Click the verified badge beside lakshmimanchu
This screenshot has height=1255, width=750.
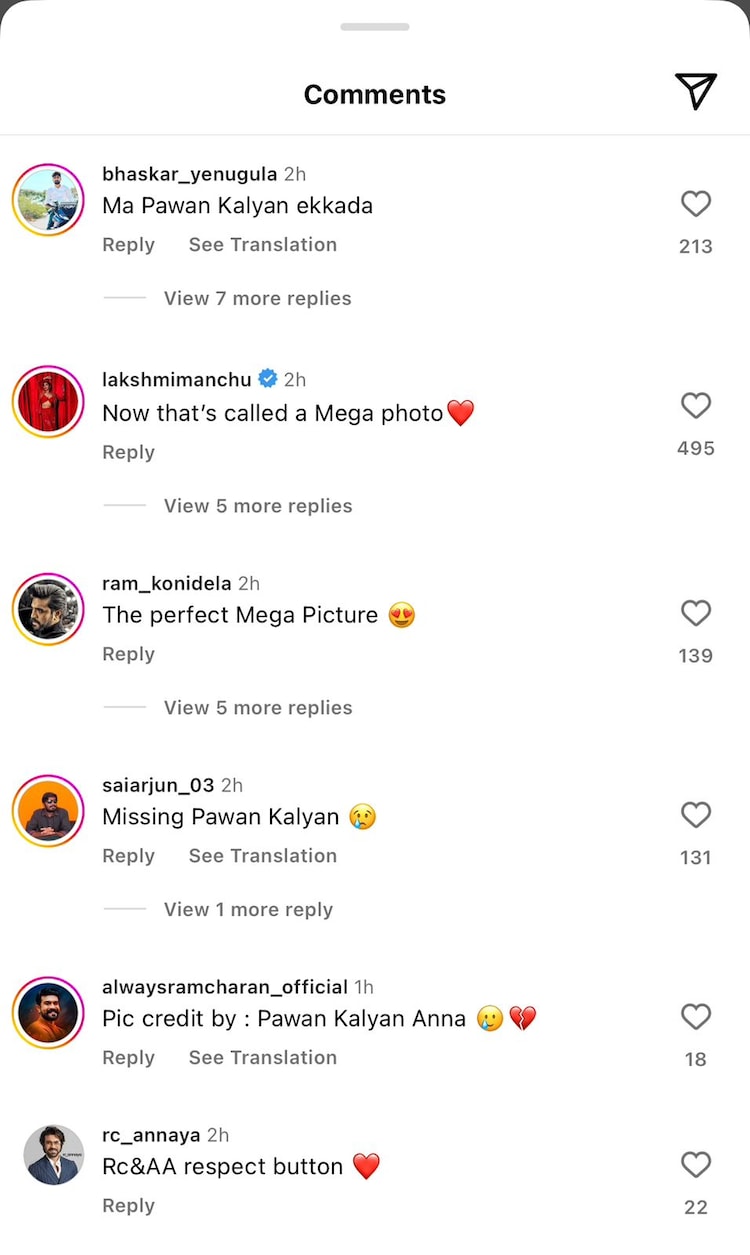(x=267, y=378)
